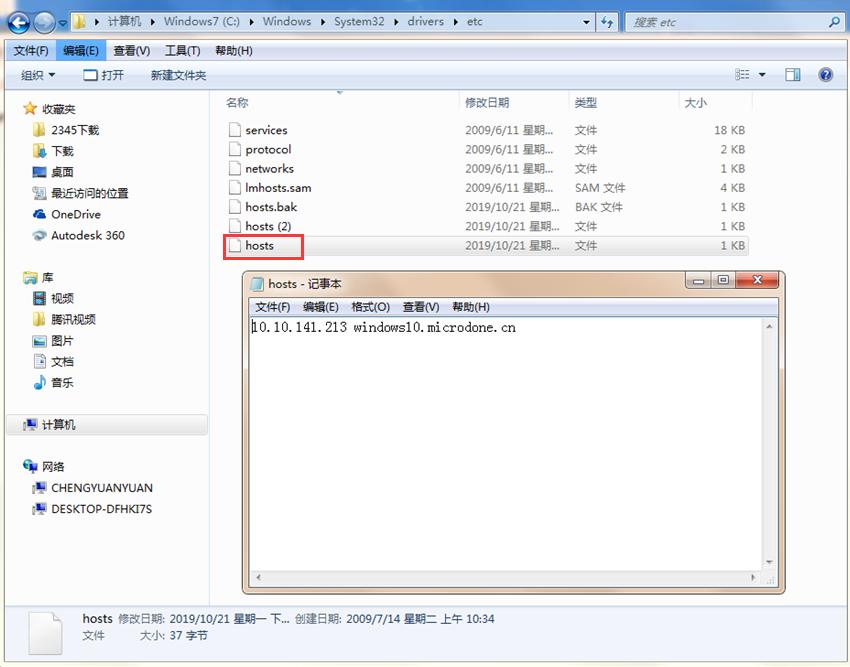
Task: Click the refresh icon beside the address bar
Action: [608, 20]
